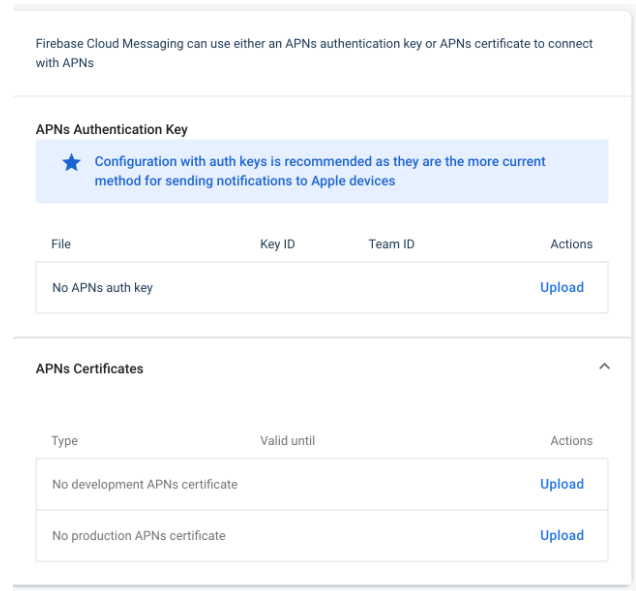
Task: Click the Firebase Cloud Messaging description text
Action: tap(314, 53)
